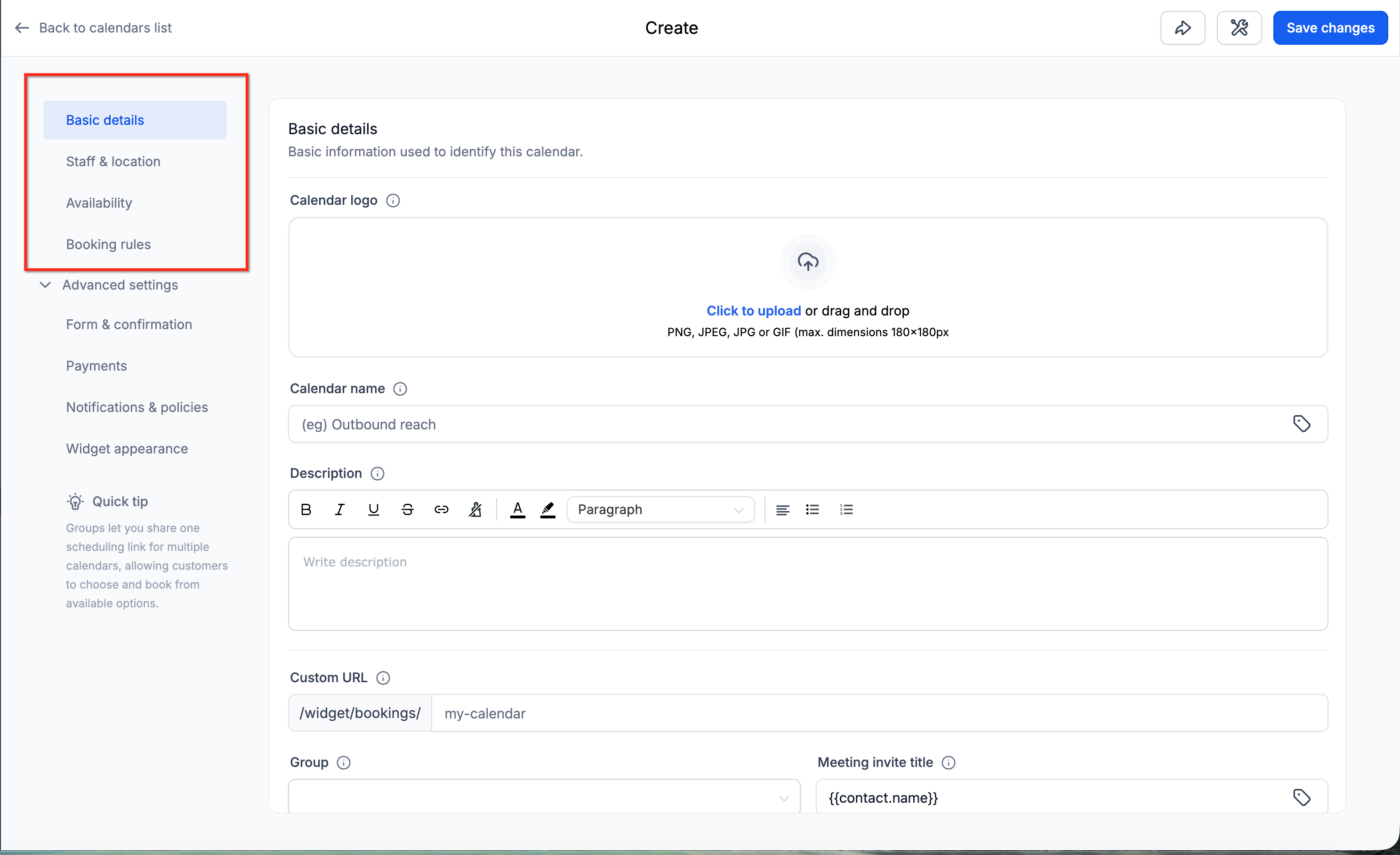Click the clear formatting icon
The height and width of the screenshot is (855, 1400).
pyautogui.click(x=475, y=509)
